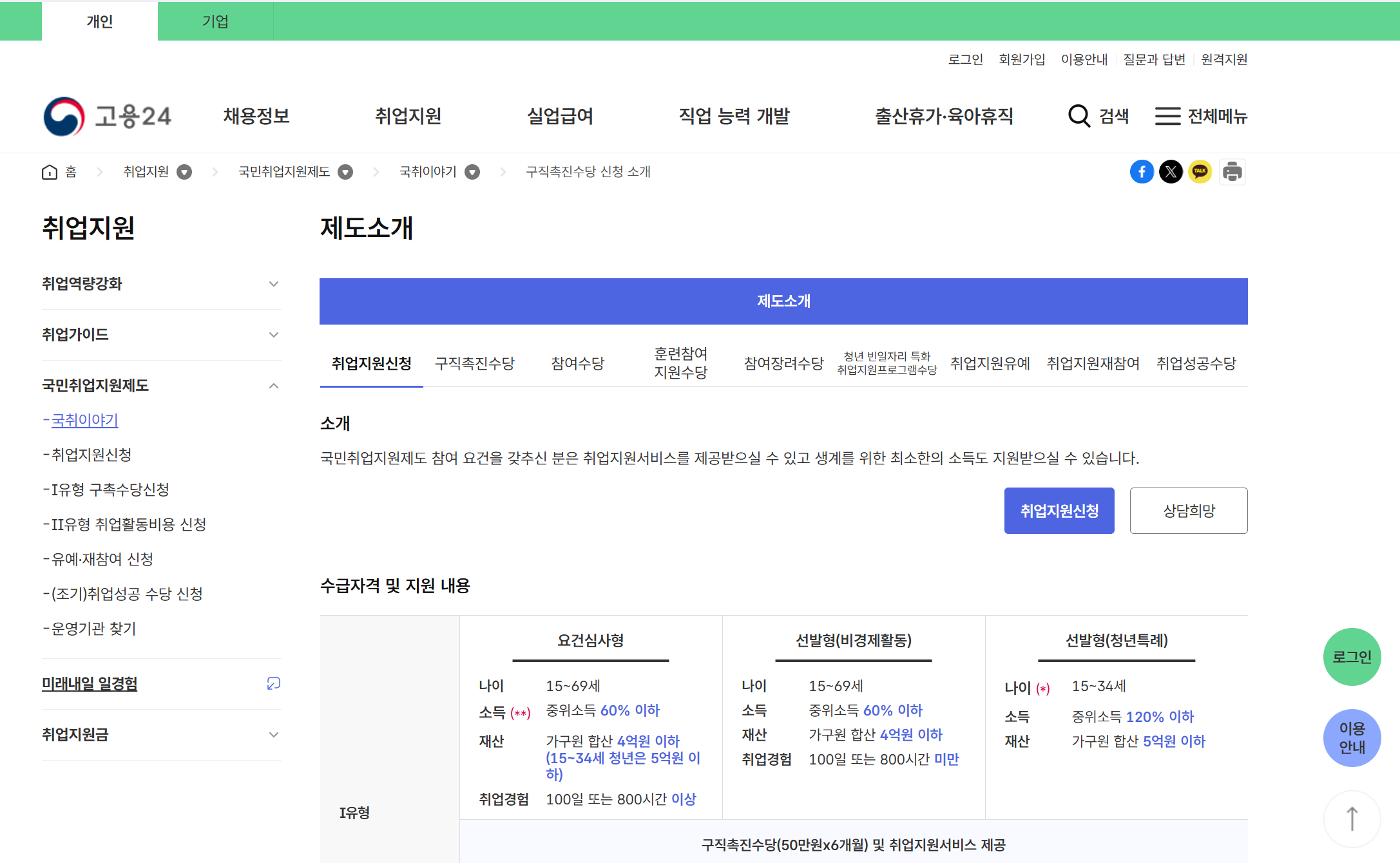Collapse 국민취업지원제도 sidebar section

point(273,386)
